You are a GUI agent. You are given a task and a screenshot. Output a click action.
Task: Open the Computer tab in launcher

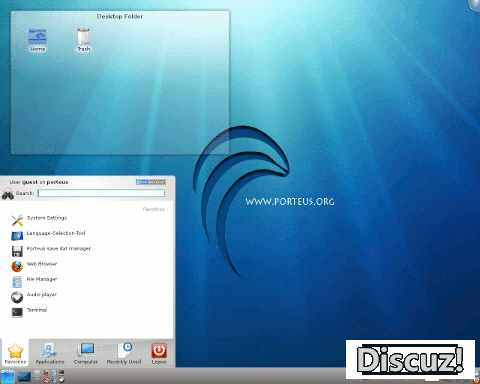coord(86,353)
